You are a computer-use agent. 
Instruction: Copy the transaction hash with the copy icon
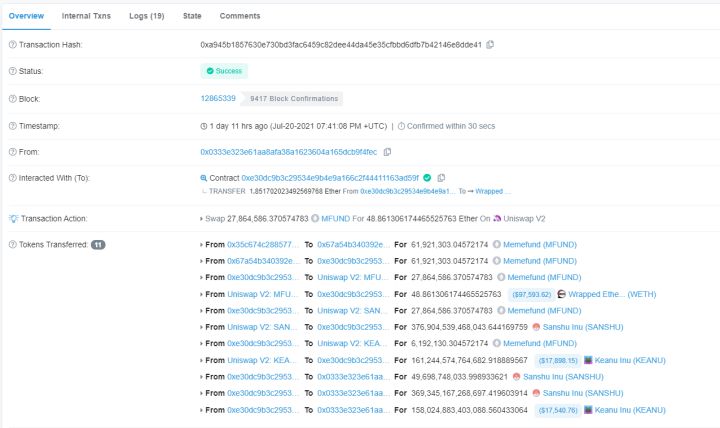(x=490, y=45)
